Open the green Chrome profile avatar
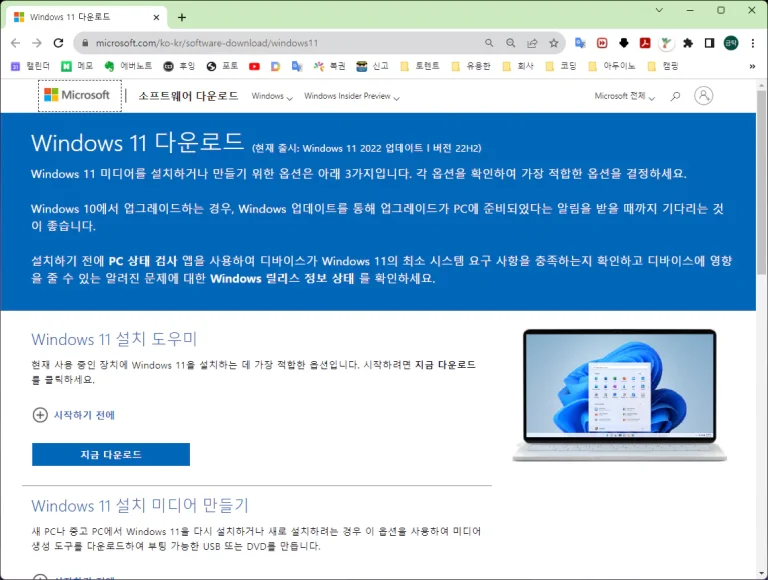768x580 pixels. [731, 43]
